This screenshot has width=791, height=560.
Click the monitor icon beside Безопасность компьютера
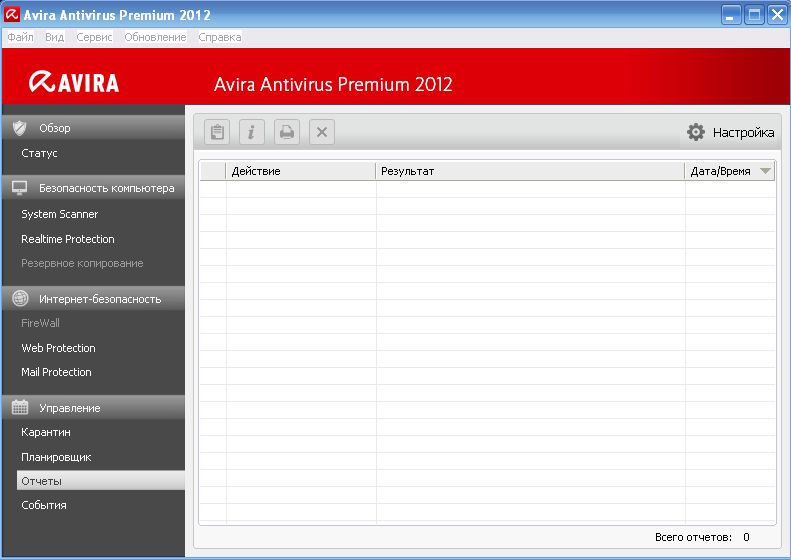[x=20, y=188]
